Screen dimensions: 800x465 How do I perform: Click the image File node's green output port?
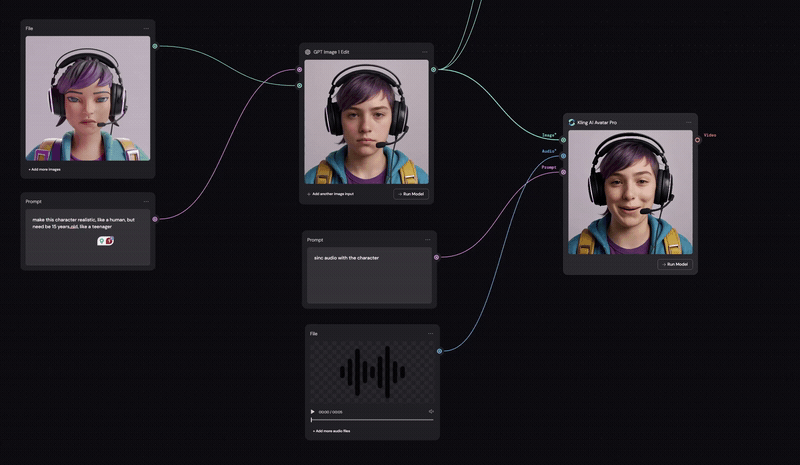tap(155, 46)
